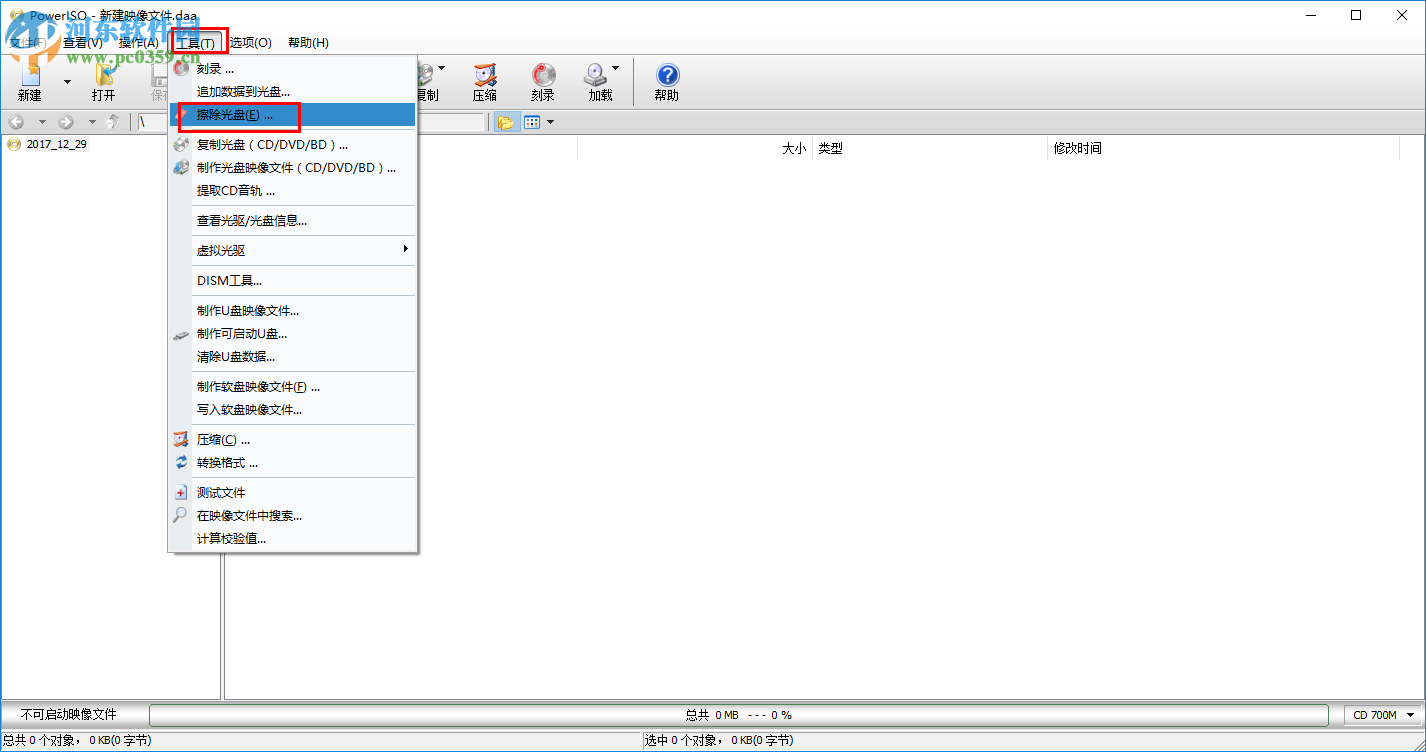Open the CD 700M media size dropdown

[x=1384, y=715]
